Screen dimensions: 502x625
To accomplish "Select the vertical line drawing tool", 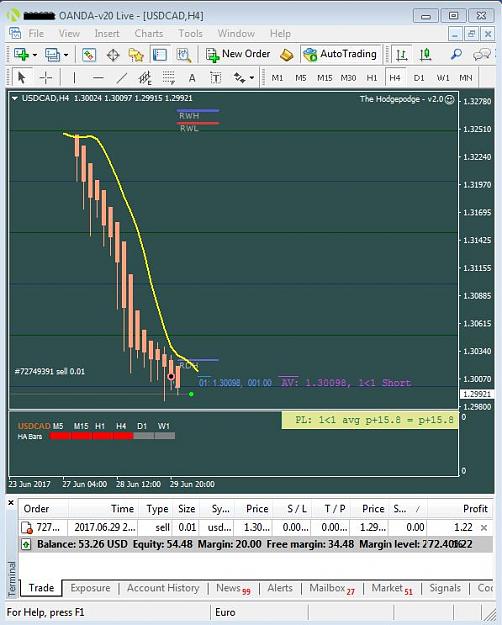I will click(x=74, y=77).
